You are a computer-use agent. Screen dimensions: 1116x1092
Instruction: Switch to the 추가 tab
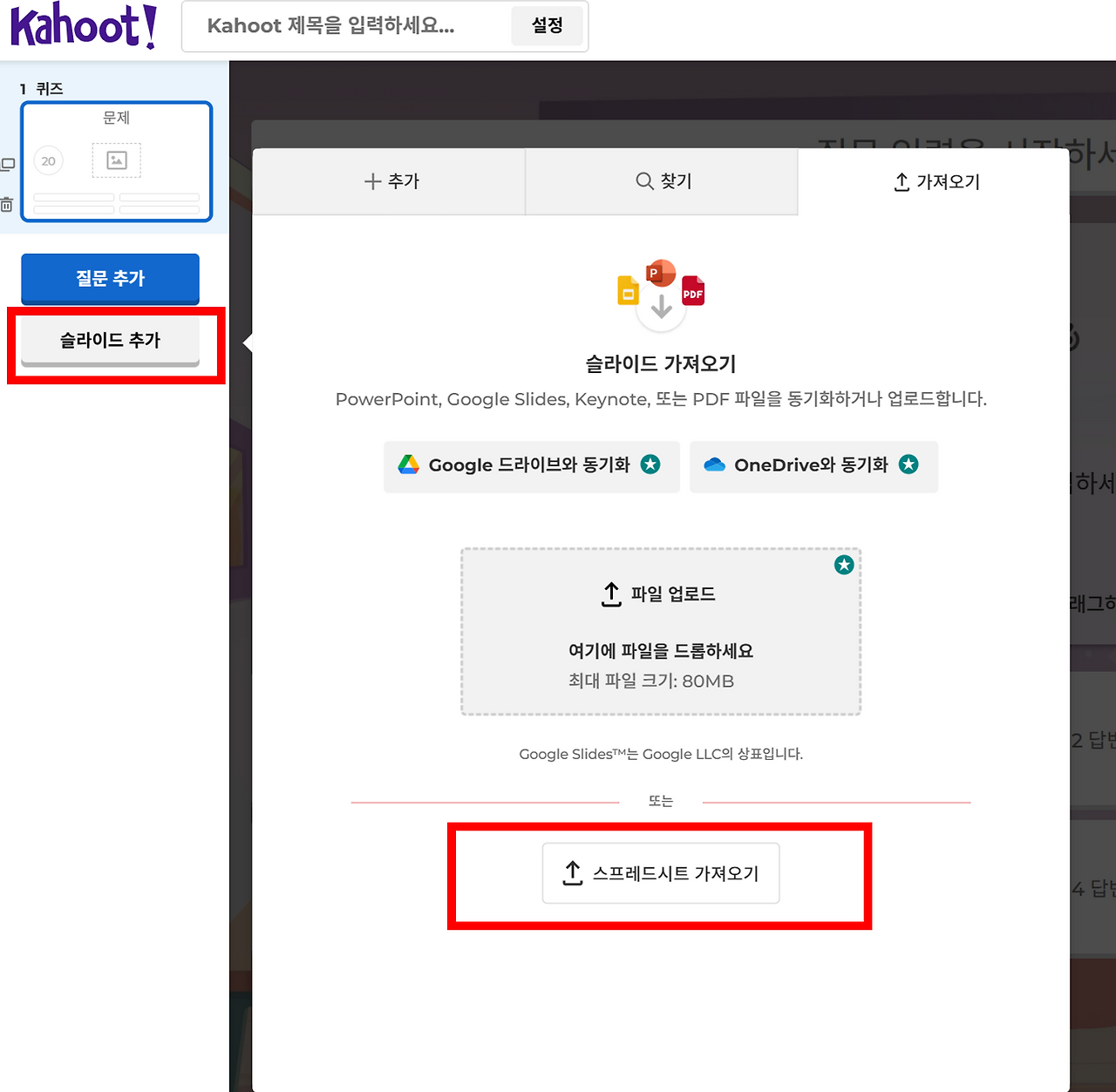tap(390, 181)
